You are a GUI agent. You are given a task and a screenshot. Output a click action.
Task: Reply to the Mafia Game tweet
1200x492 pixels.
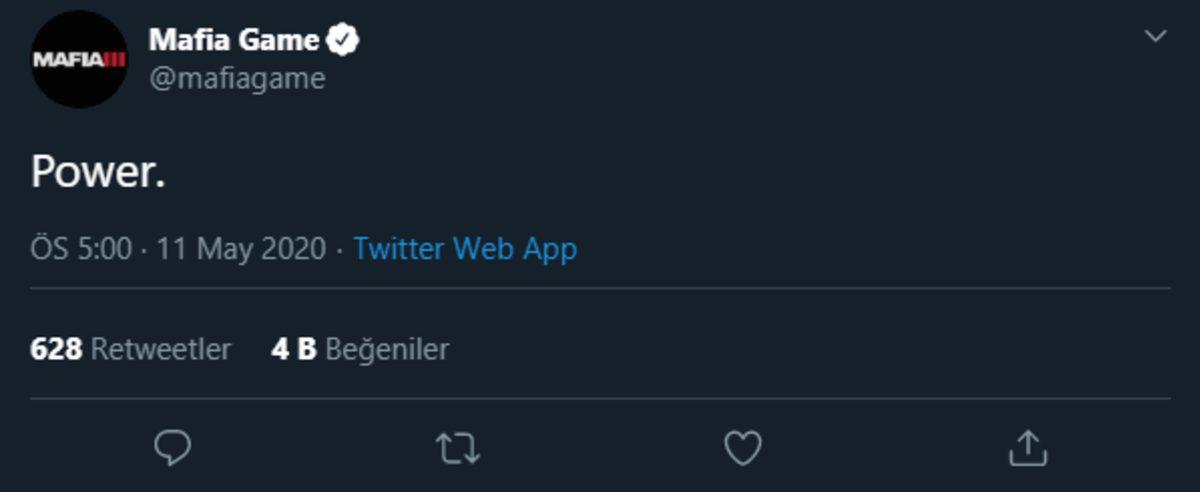172,449
